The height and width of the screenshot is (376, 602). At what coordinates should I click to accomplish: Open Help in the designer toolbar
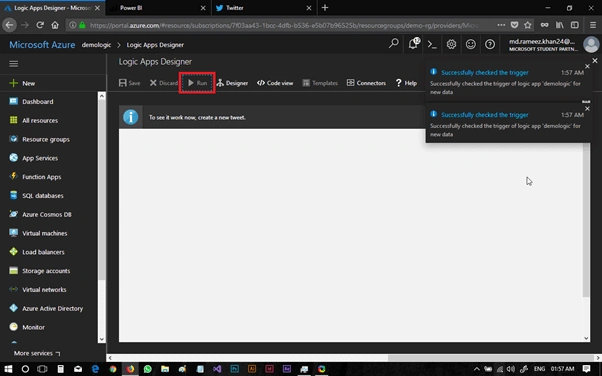[x=406, y=83]
